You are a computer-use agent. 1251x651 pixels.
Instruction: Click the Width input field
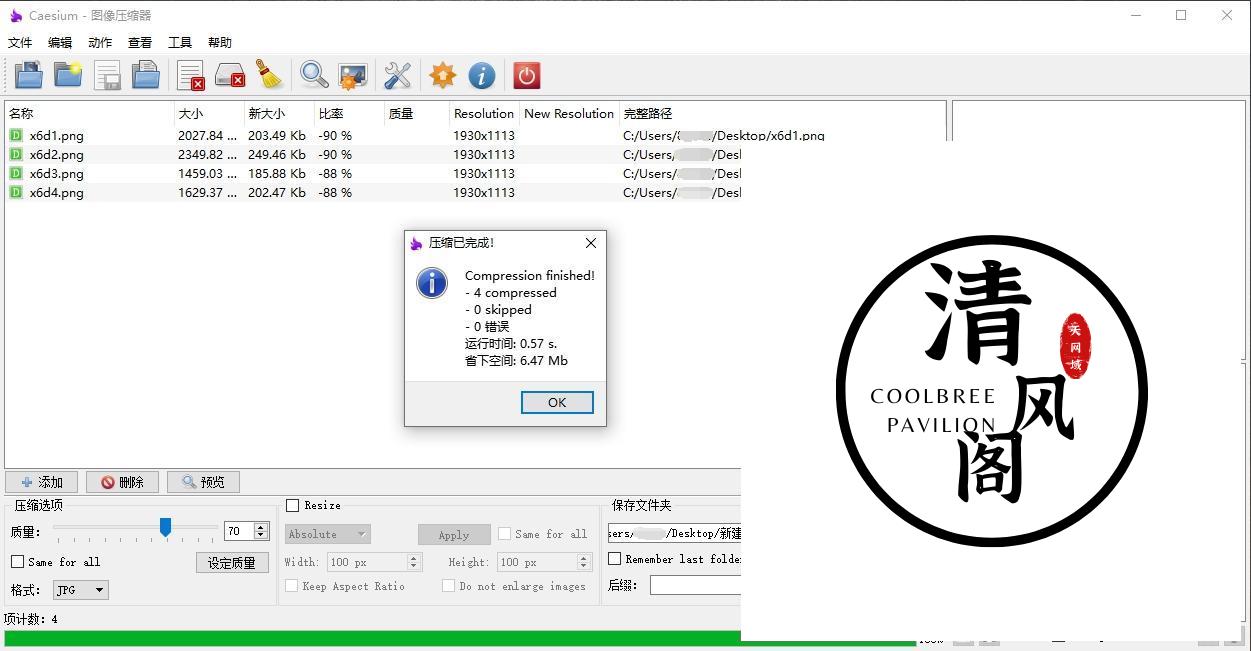(x=367, y=562)
